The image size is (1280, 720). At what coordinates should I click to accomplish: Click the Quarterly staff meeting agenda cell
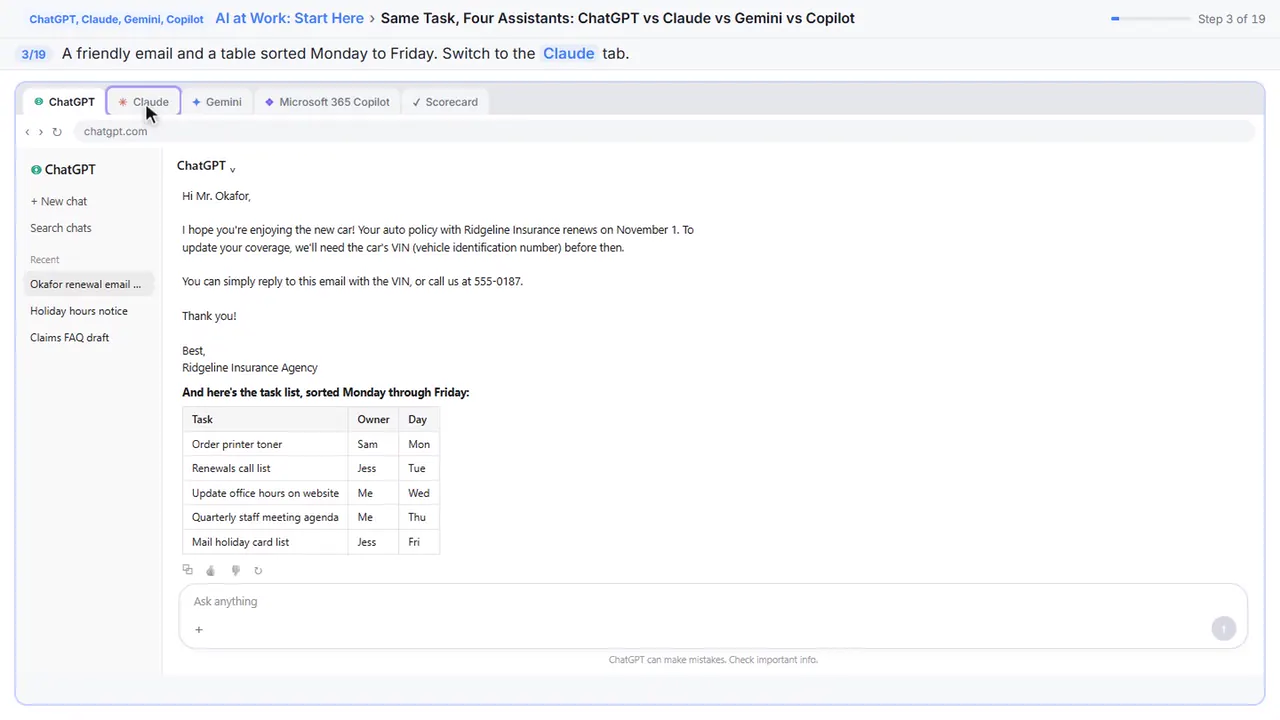pos(265,517)
